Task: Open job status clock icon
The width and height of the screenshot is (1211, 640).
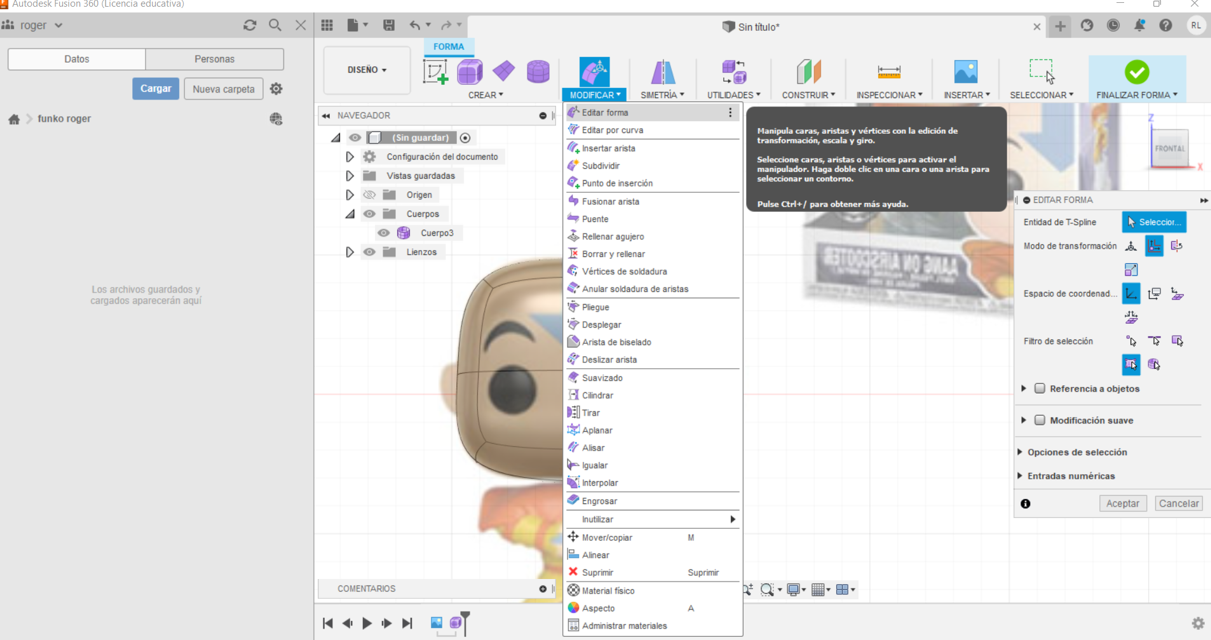Action: click(1113, 26)
